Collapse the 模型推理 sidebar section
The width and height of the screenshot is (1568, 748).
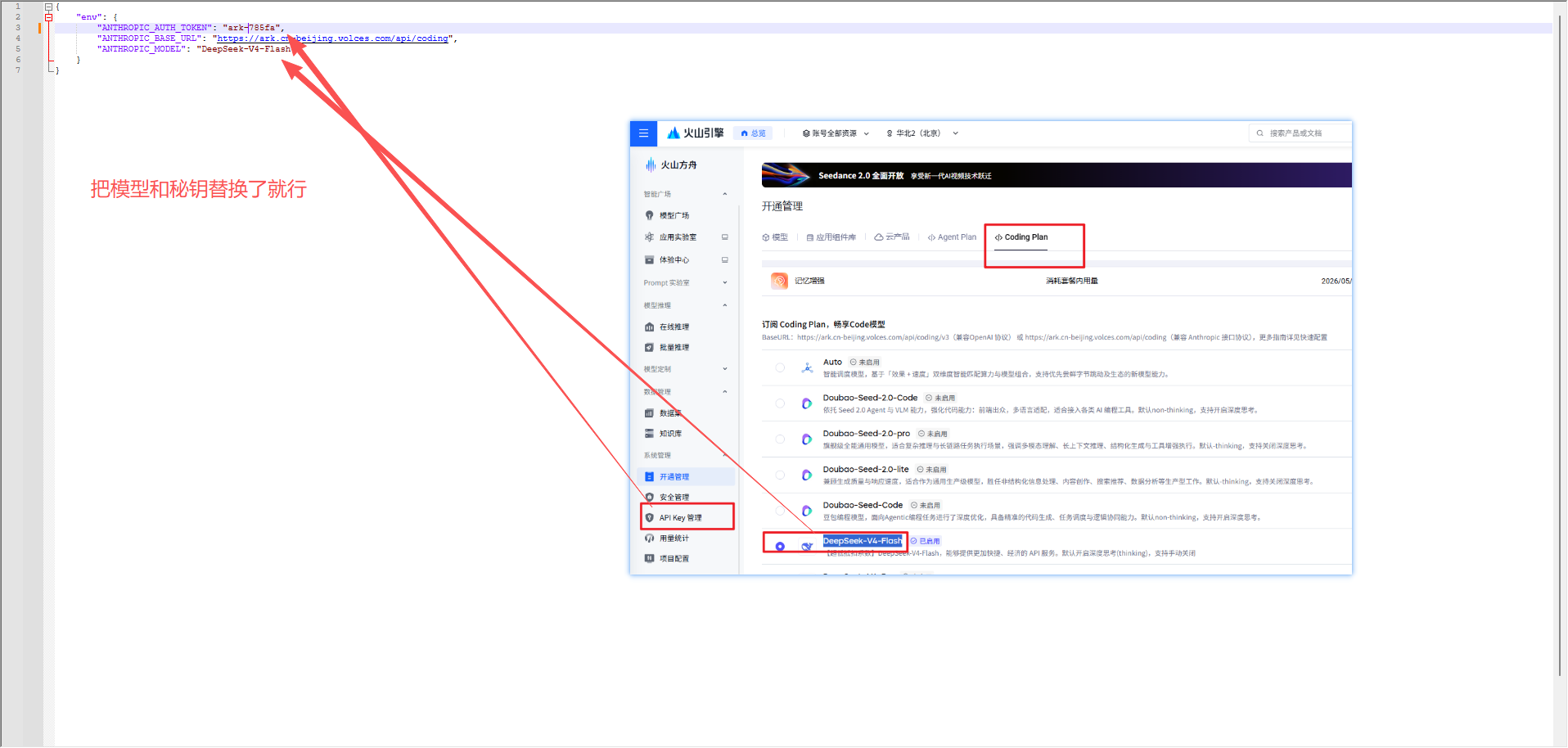coord(724,305)
